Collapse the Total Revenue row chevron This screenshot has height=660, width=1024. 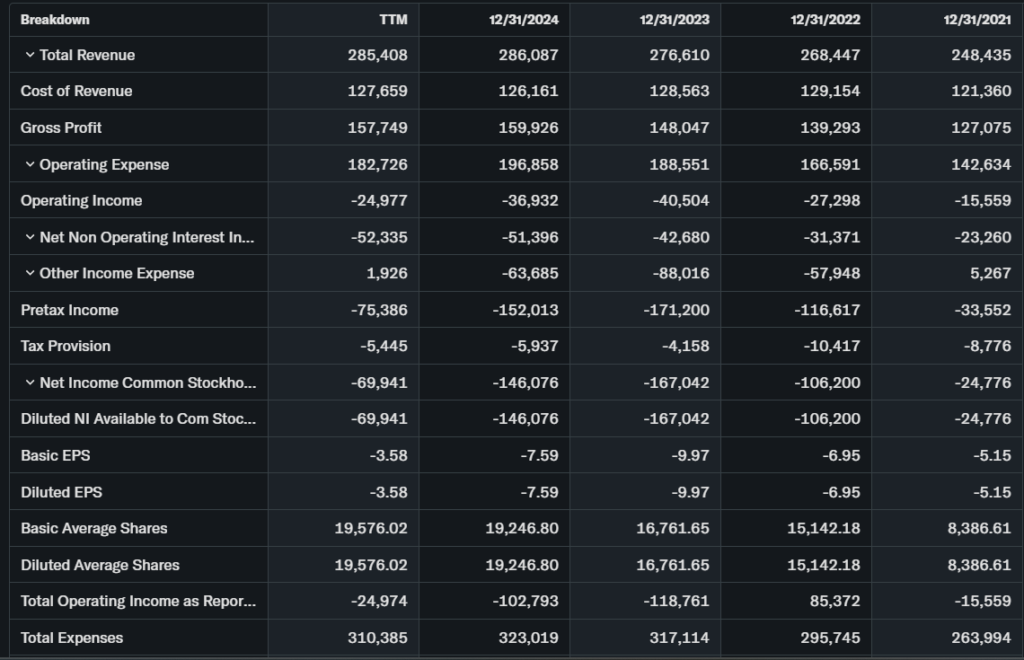click(x=30, y=55)
